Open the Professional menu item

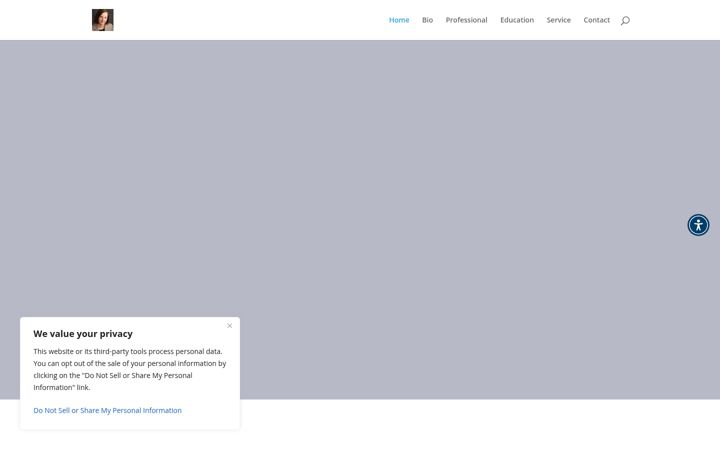click(467, 20)
